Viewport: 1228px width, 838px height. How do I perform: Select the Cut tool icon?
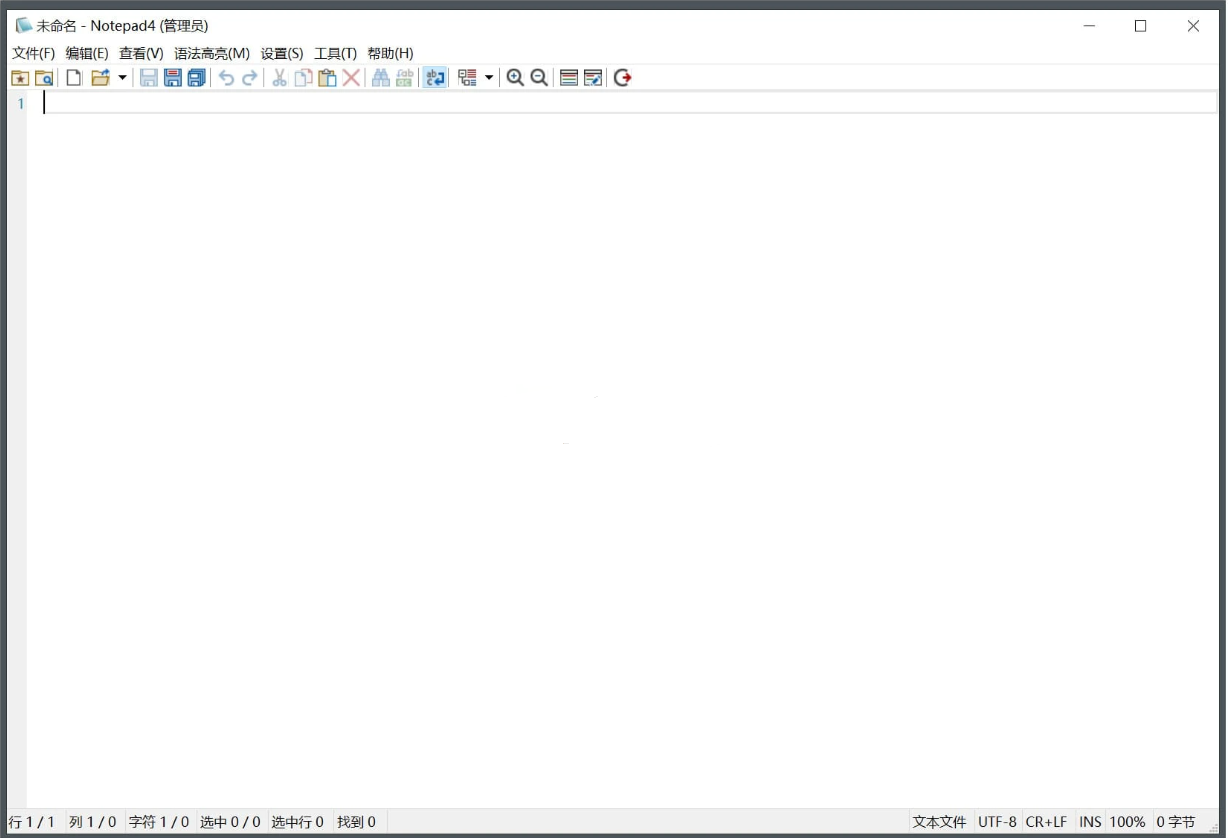[278, 77]
